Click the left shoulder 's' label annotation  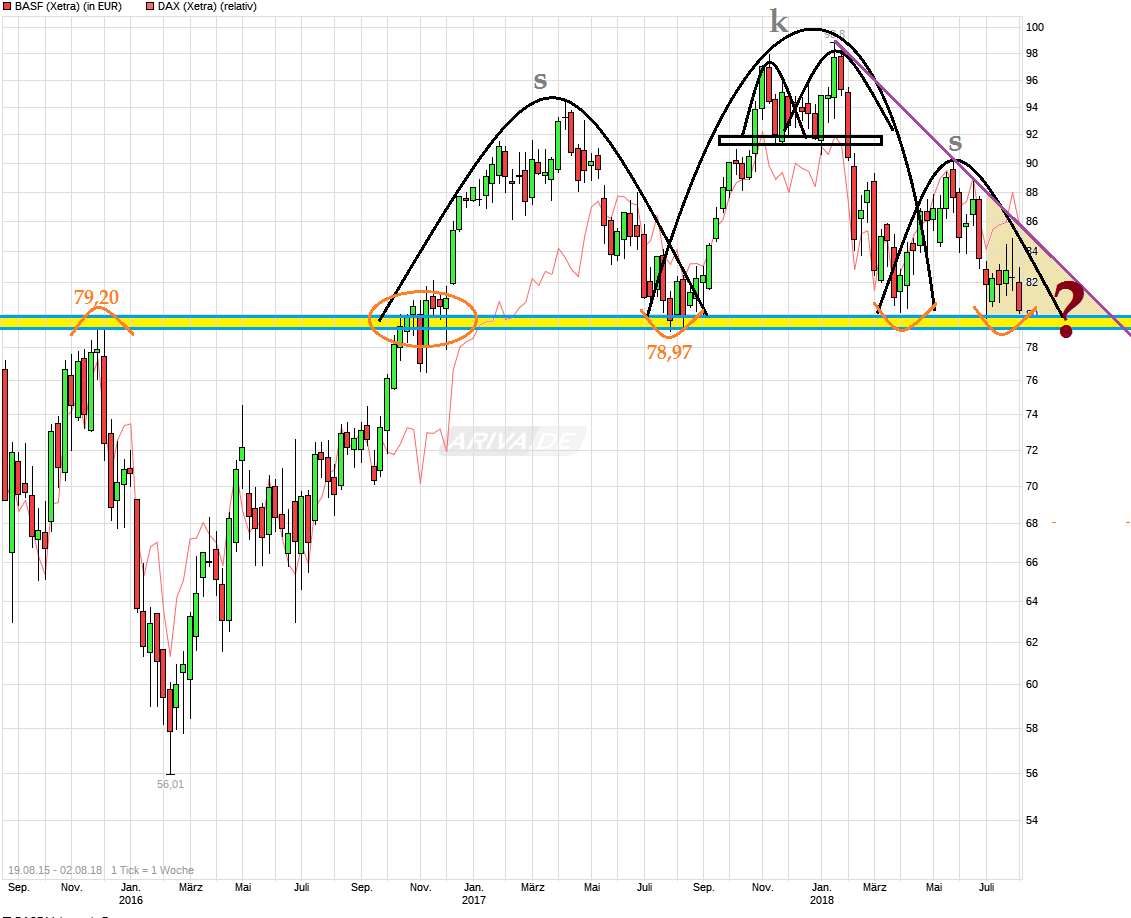coord(539,83)
